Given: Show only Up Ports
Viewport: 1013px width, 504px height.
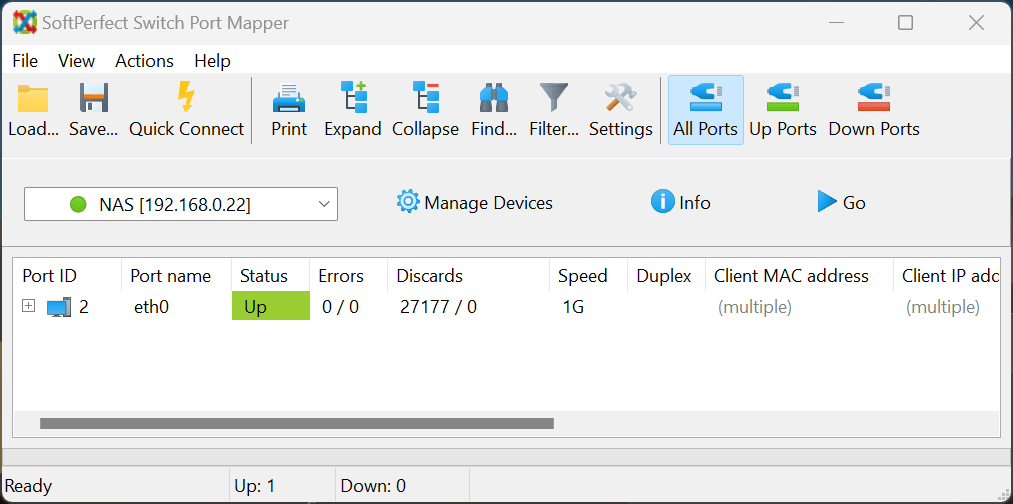Looking at the screenshot, I should coord(783,110).
